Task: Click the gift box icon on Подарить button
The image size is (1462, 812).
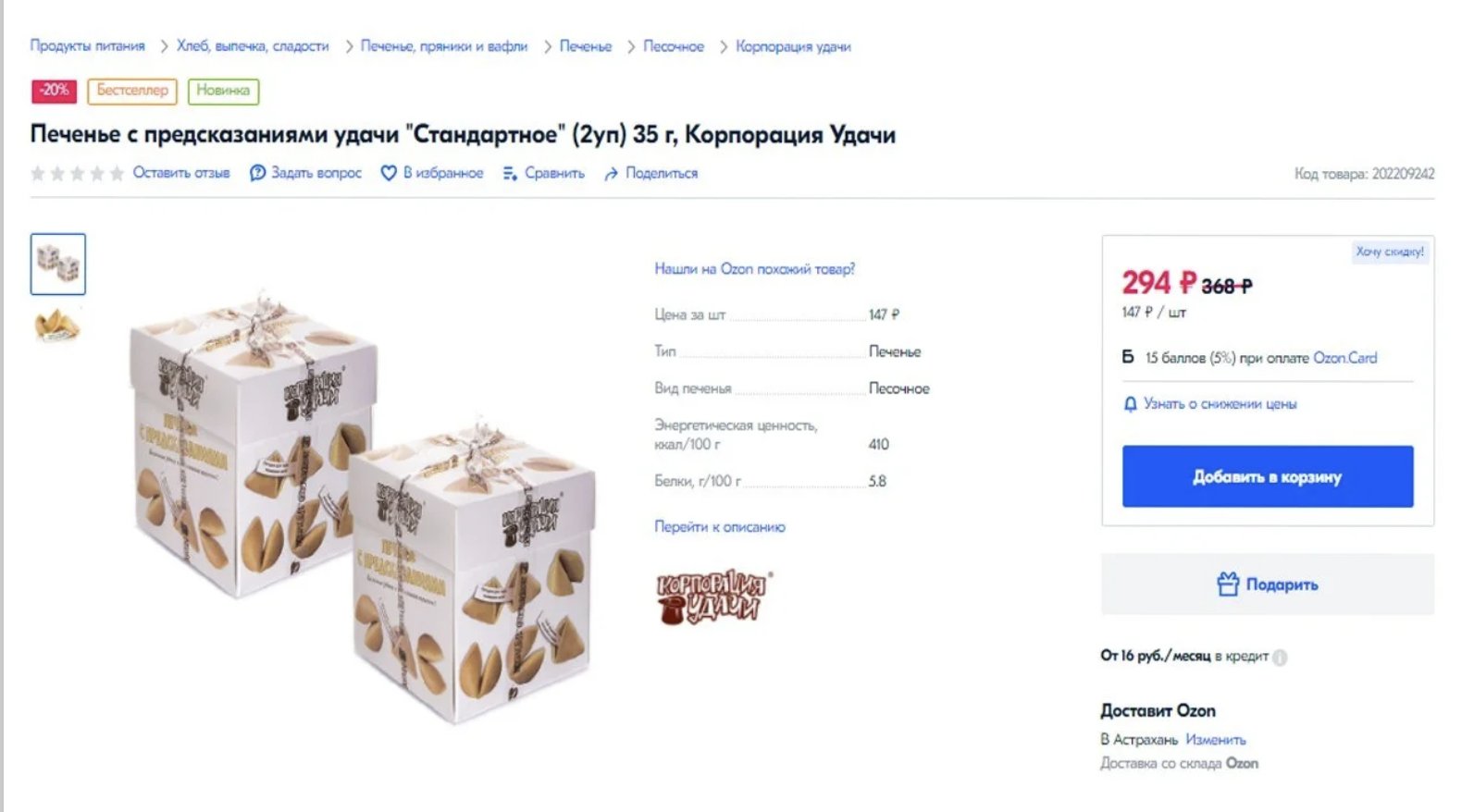Action: (x=1227, y=584)
